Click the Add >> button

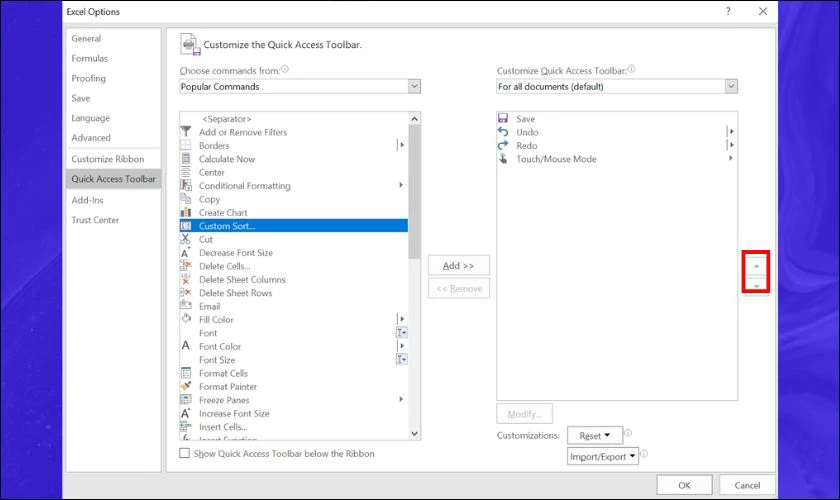coord(459,265)
